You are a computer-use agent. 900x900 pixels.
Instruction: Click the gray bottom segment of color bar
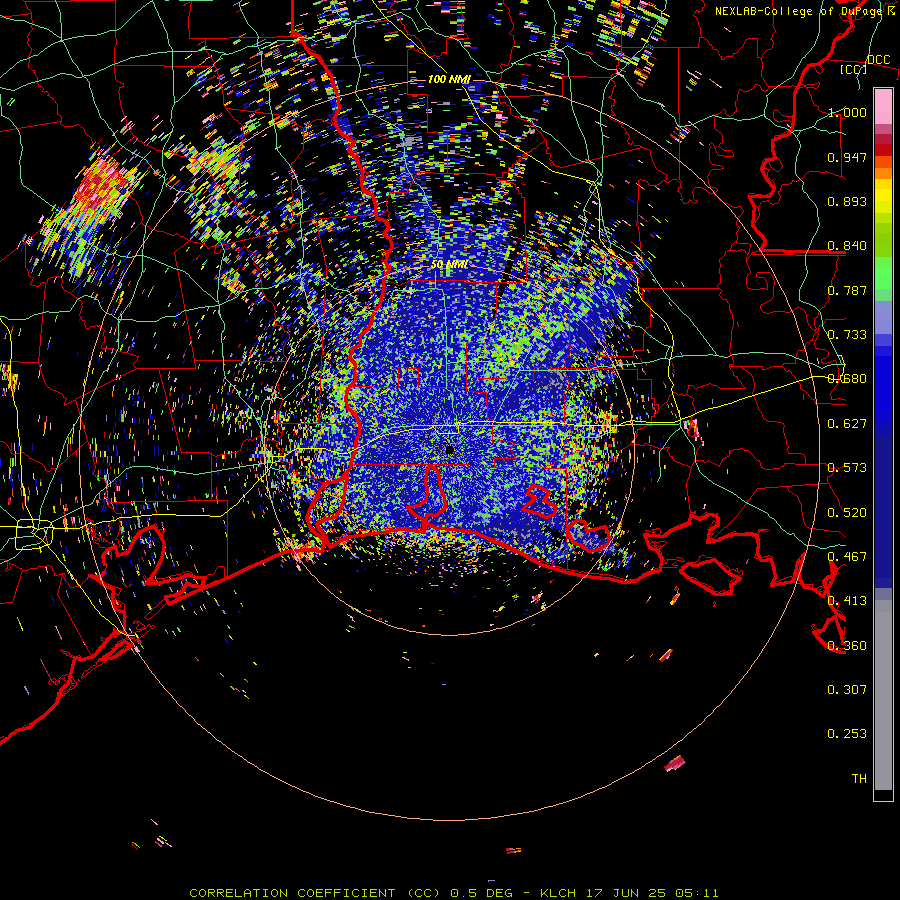(883, 695)
